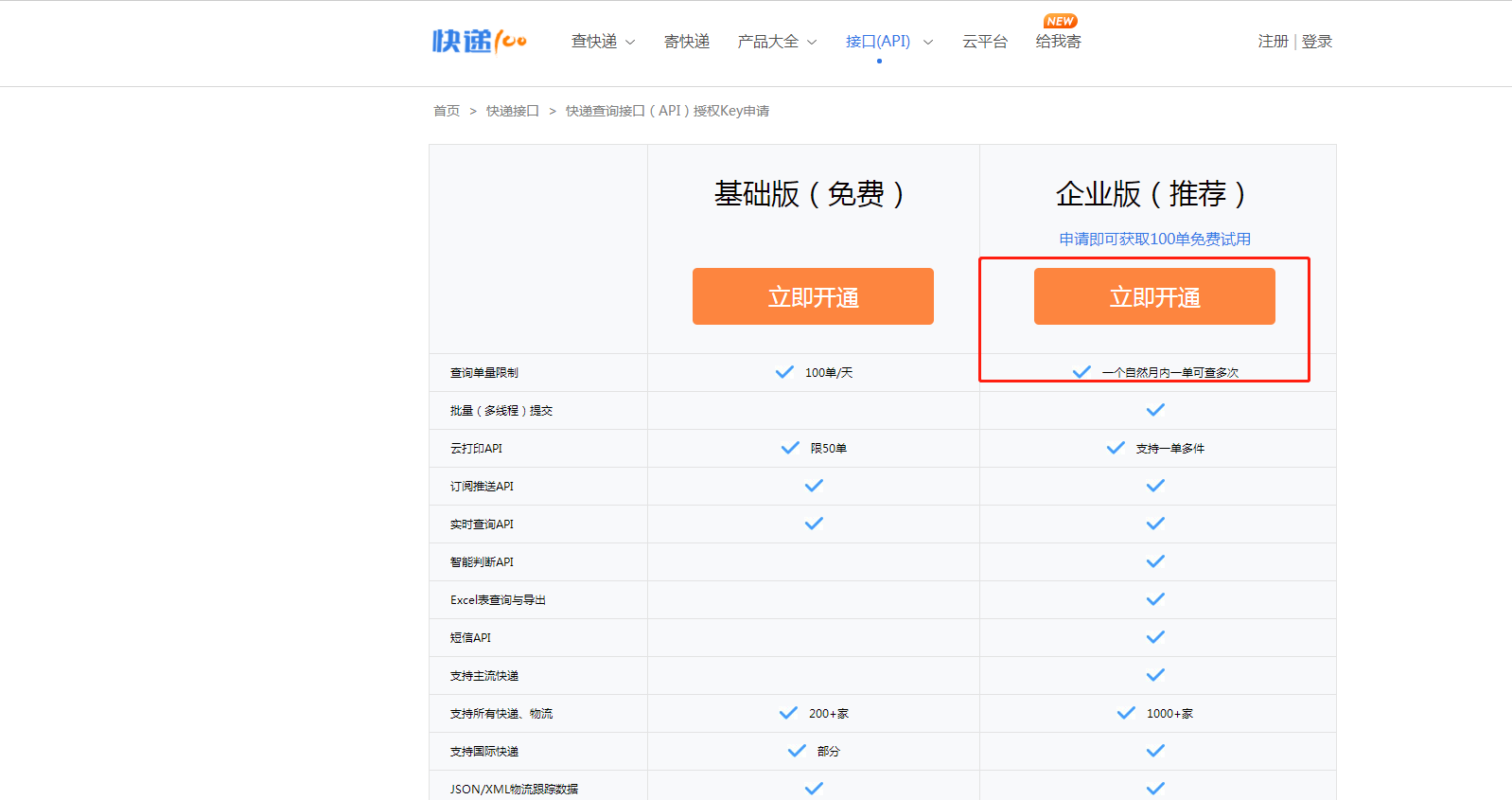Image resolution: width=1512 pixels, height=800 pixels.
Task: Click the 订阅推送API row label
Action: coord(483,487)
